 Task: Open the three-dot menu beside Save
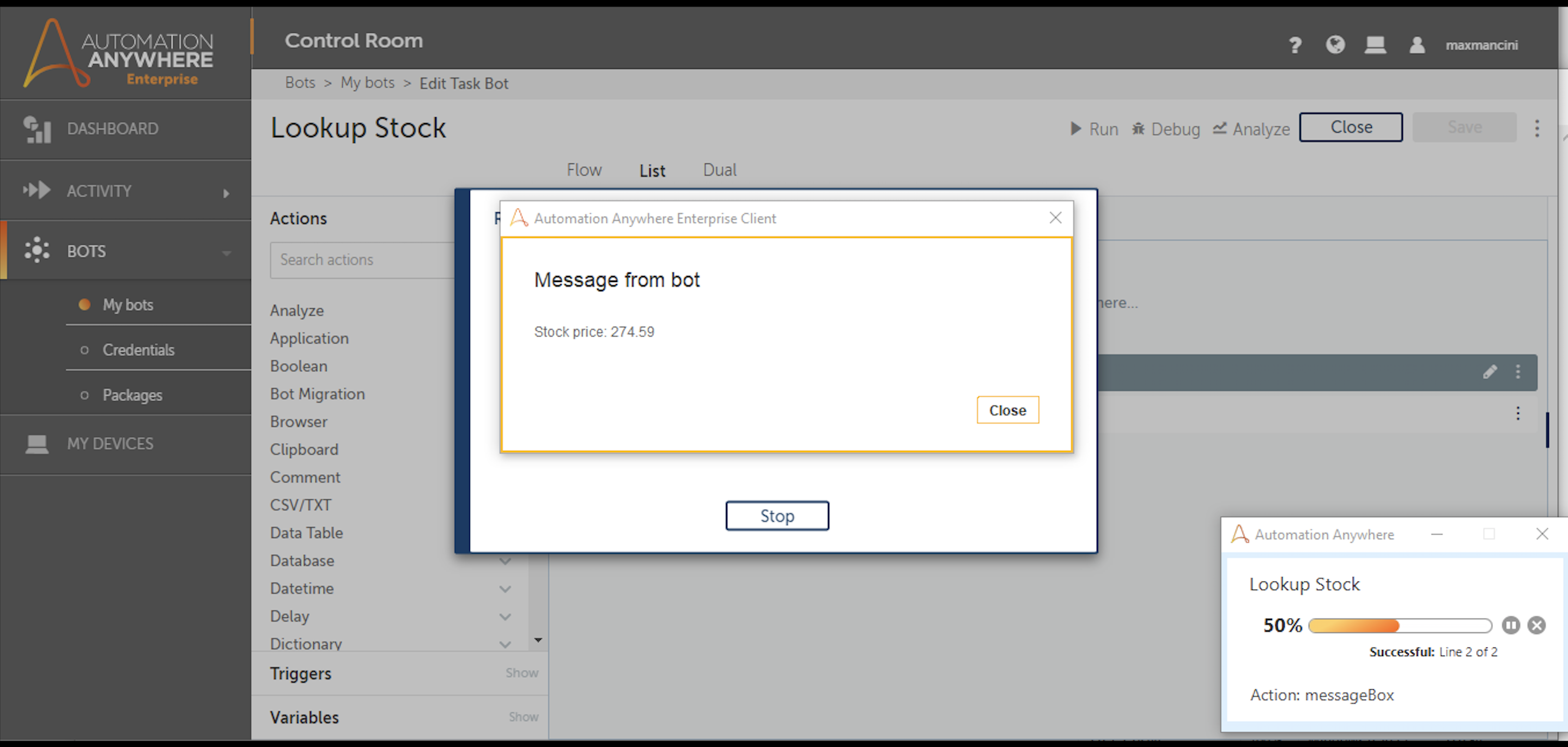pyautogui.click(x=1536, y=128)
